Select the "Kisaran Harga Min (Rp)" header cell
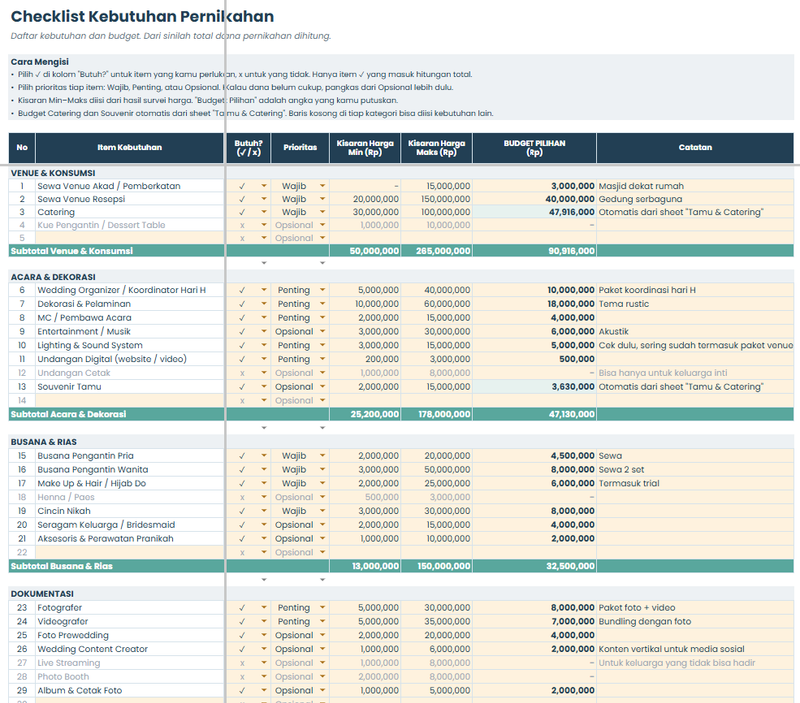Image resolution: width=800 pixels, height=703 pixels. (x=365, y=147)
